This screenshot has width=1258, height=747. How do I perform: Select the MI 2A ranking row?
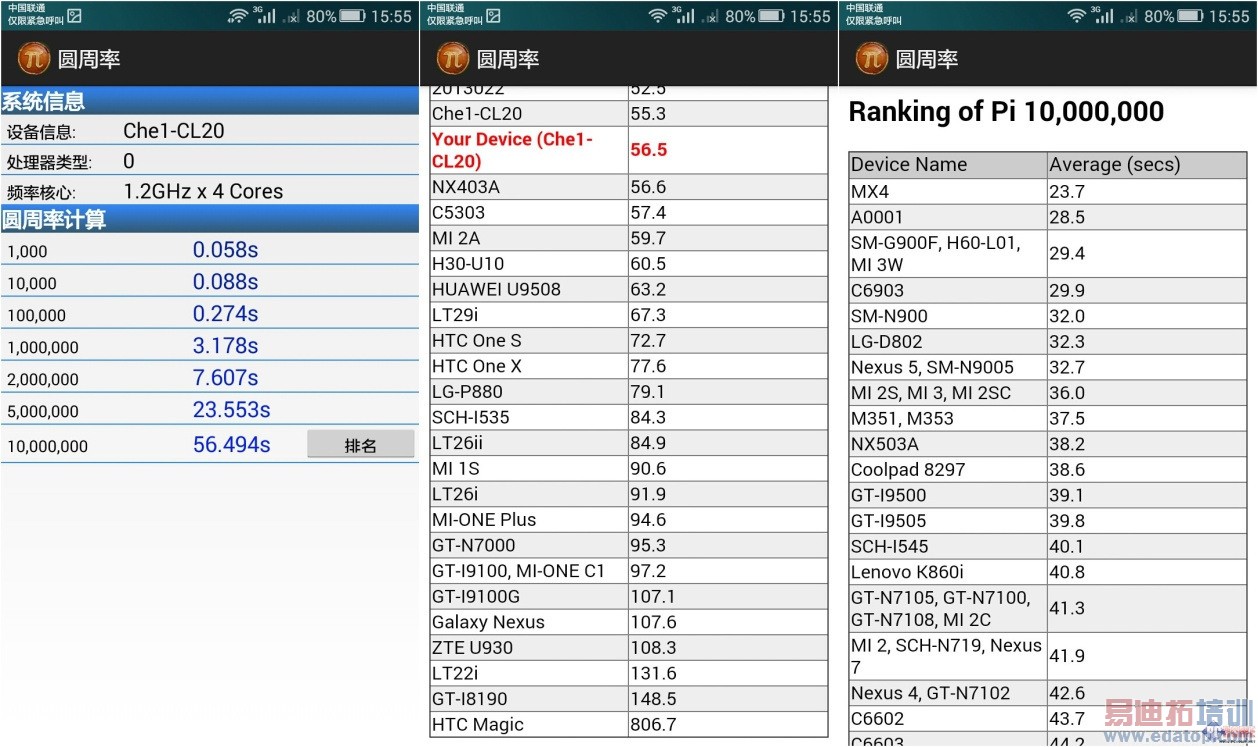tap(629, 238)
